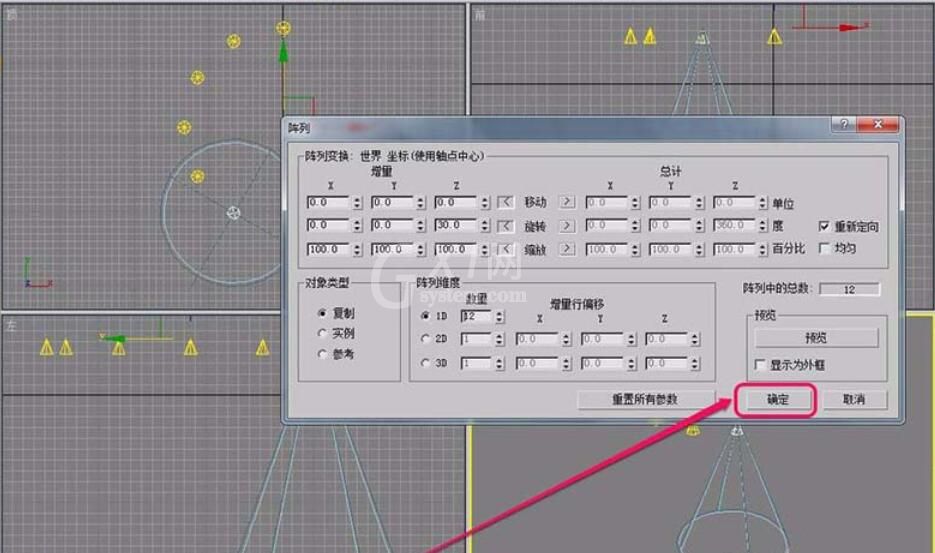This screenshot has width=935, height=553.
Task: Click the 3D count field
Action: [x=476, y=363]
